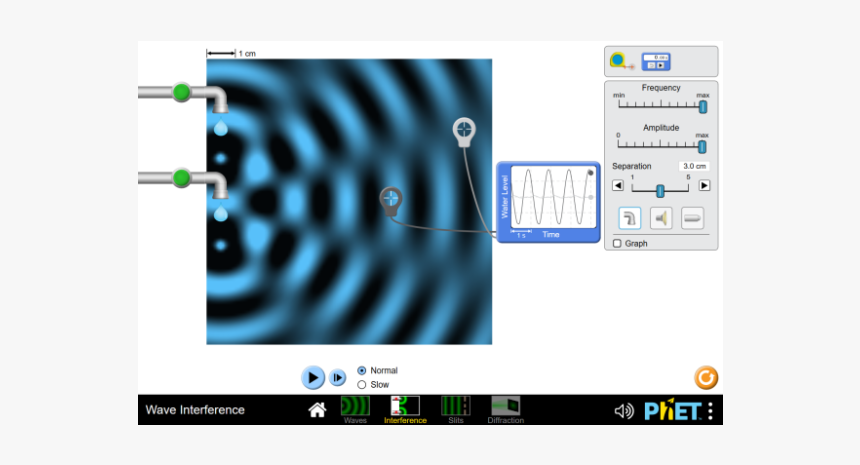This screenshot has width=860, height=465.
Task: Open the PhET logo link
Action: click(x=672, y=410)
